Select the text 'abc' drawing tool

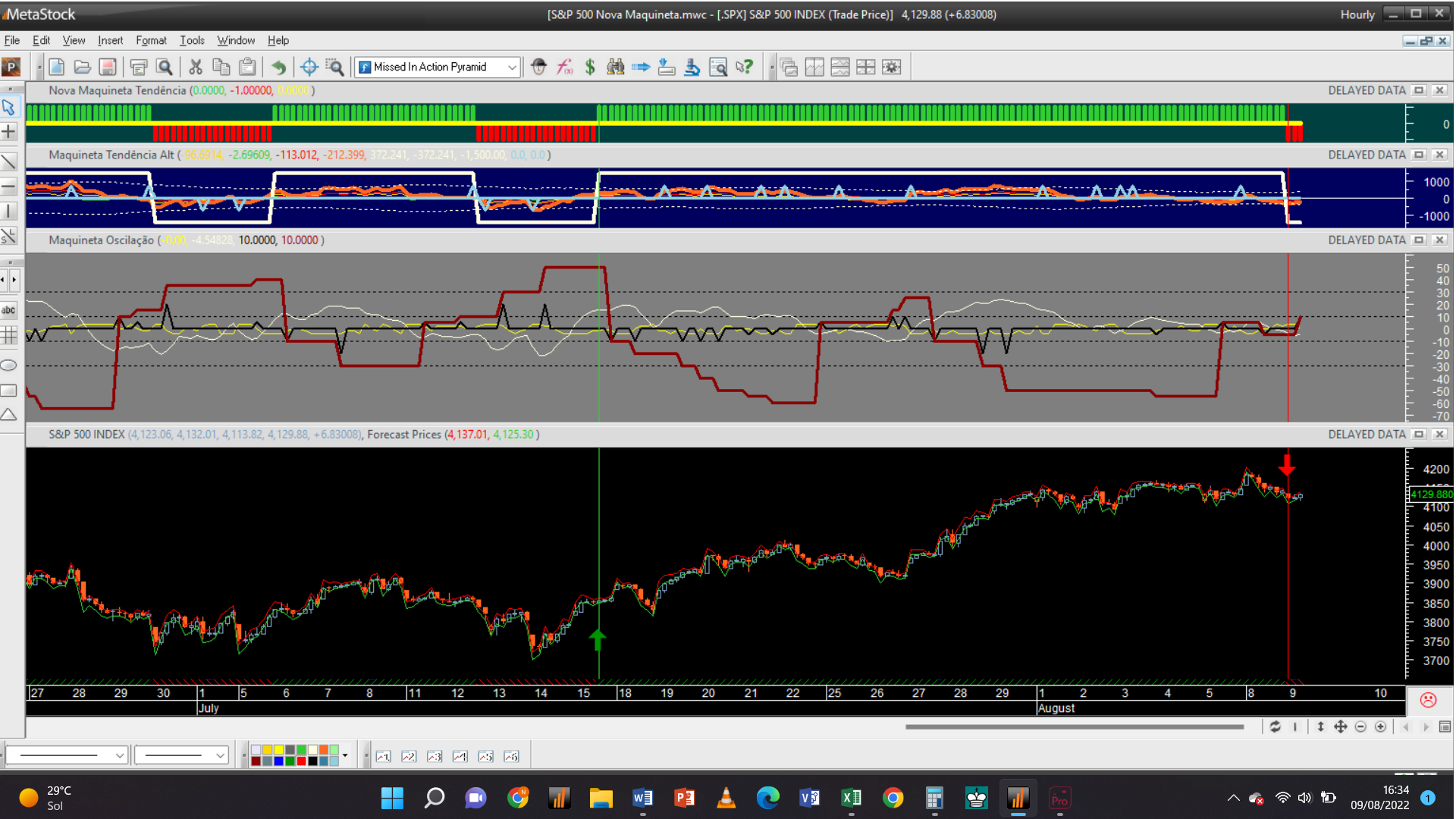tap(8, 309)
